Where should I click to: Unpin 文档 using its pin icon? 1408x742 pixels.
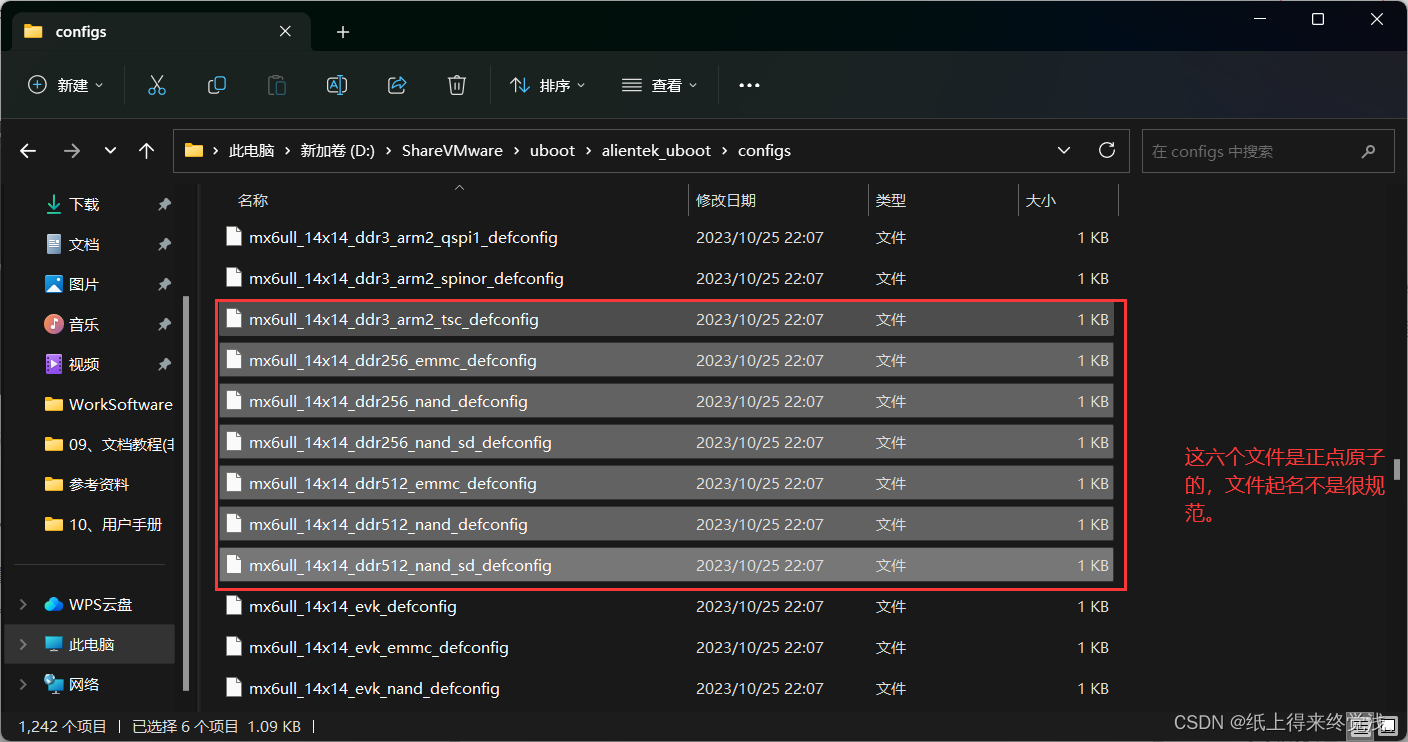(x=164, y=244)
